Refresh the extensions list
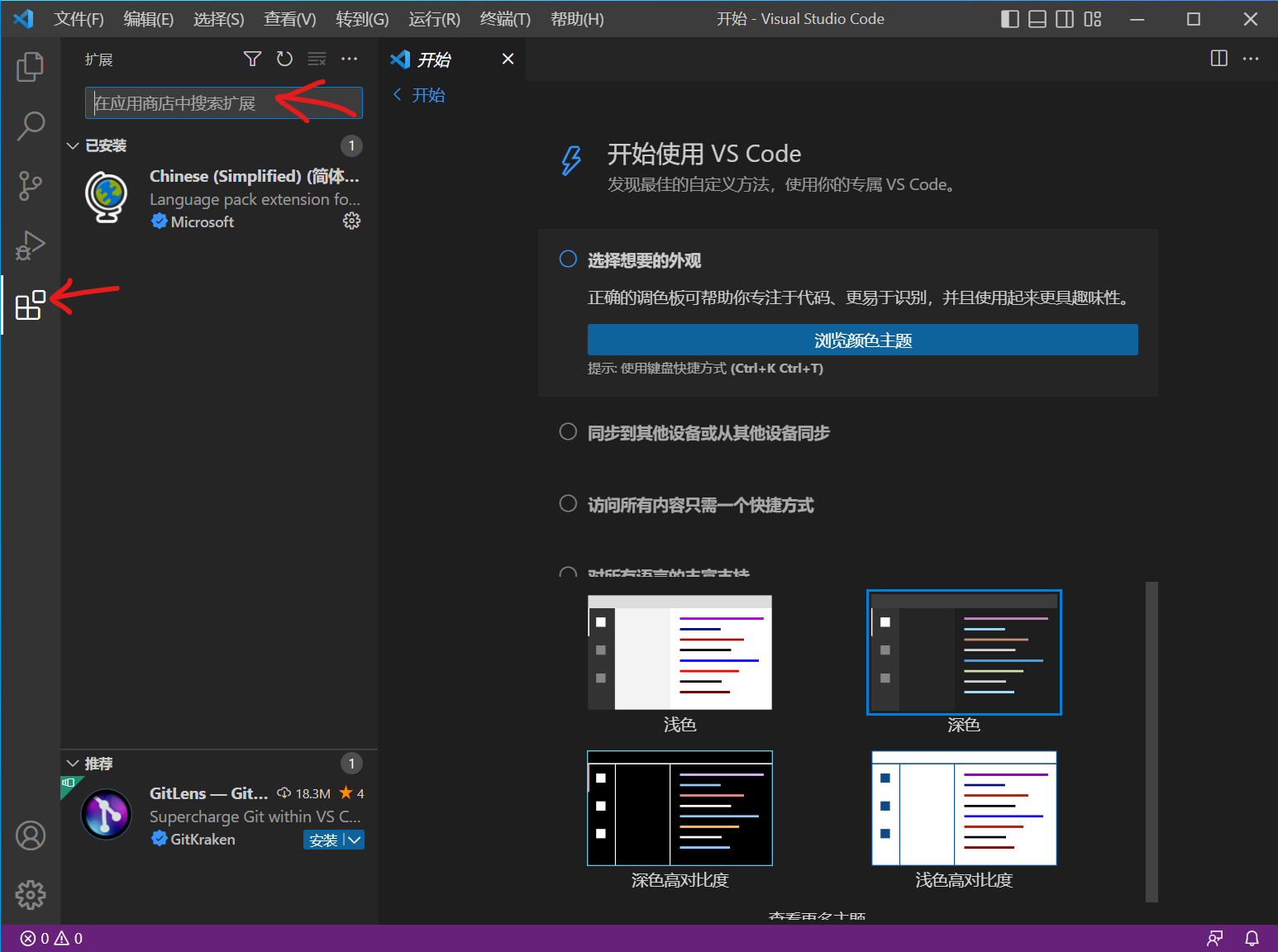1278x952 pixels. (284, 59)
